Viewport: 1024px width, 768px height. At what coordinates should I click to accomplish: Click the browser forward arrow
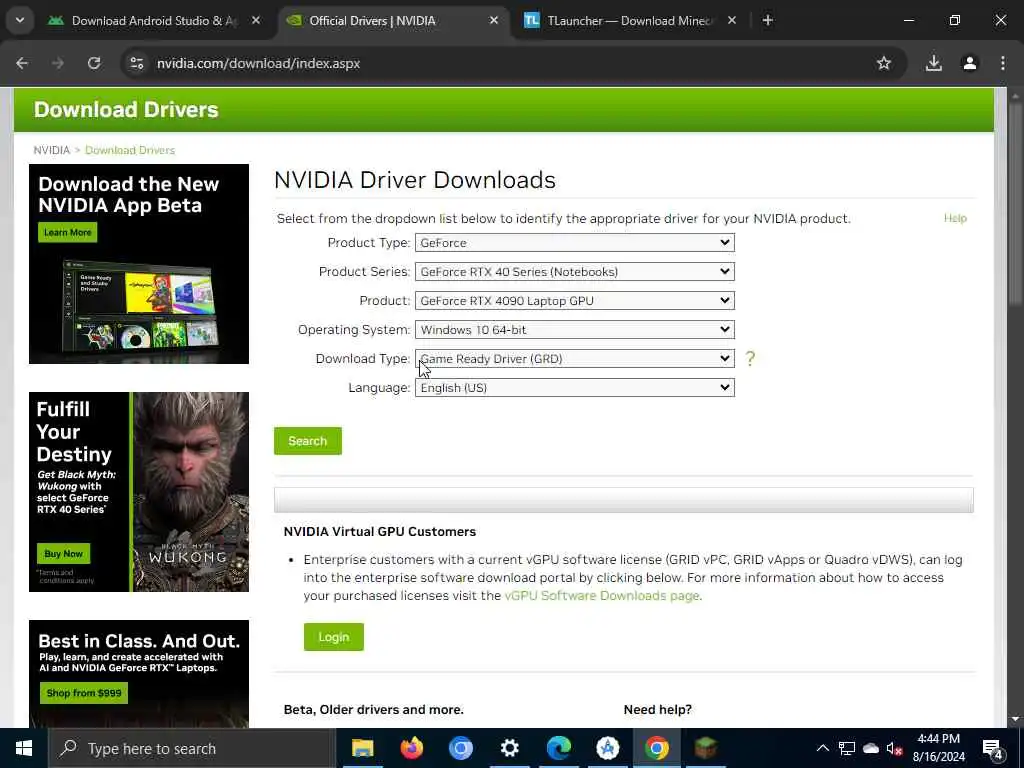[x=58, y=63]
